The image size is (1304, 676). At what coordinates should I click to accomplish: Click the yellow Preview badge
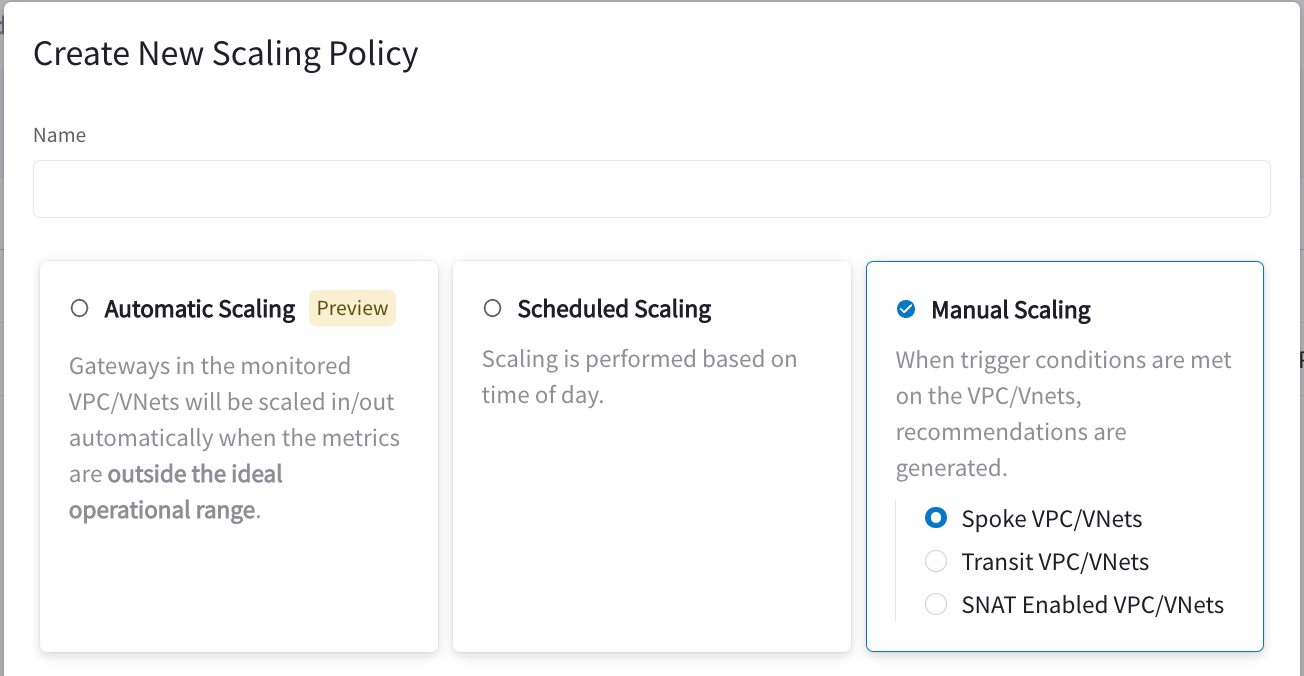[352, 308]
